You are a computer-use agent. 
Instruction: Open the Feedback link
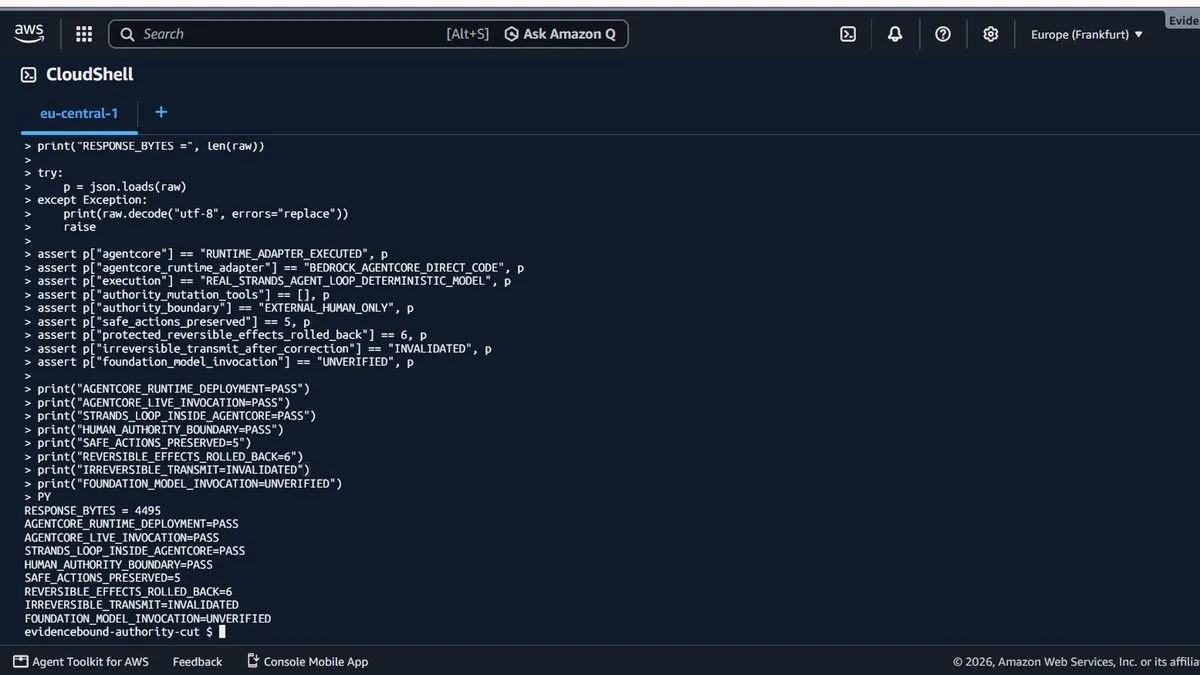(197, 661)
